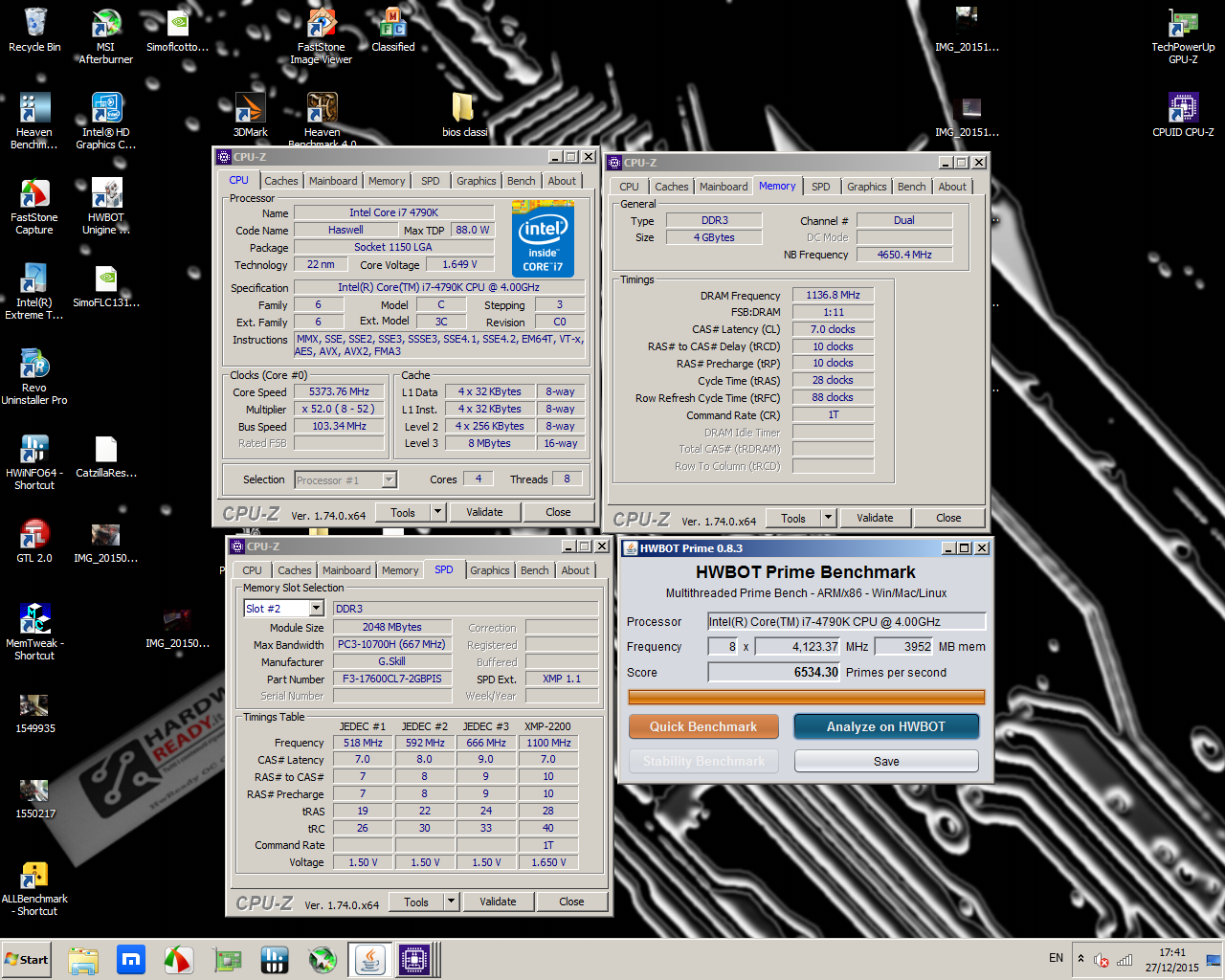Select the CatzillaRes file icon
Viewport: 1225px width, 980px height.
105,456
